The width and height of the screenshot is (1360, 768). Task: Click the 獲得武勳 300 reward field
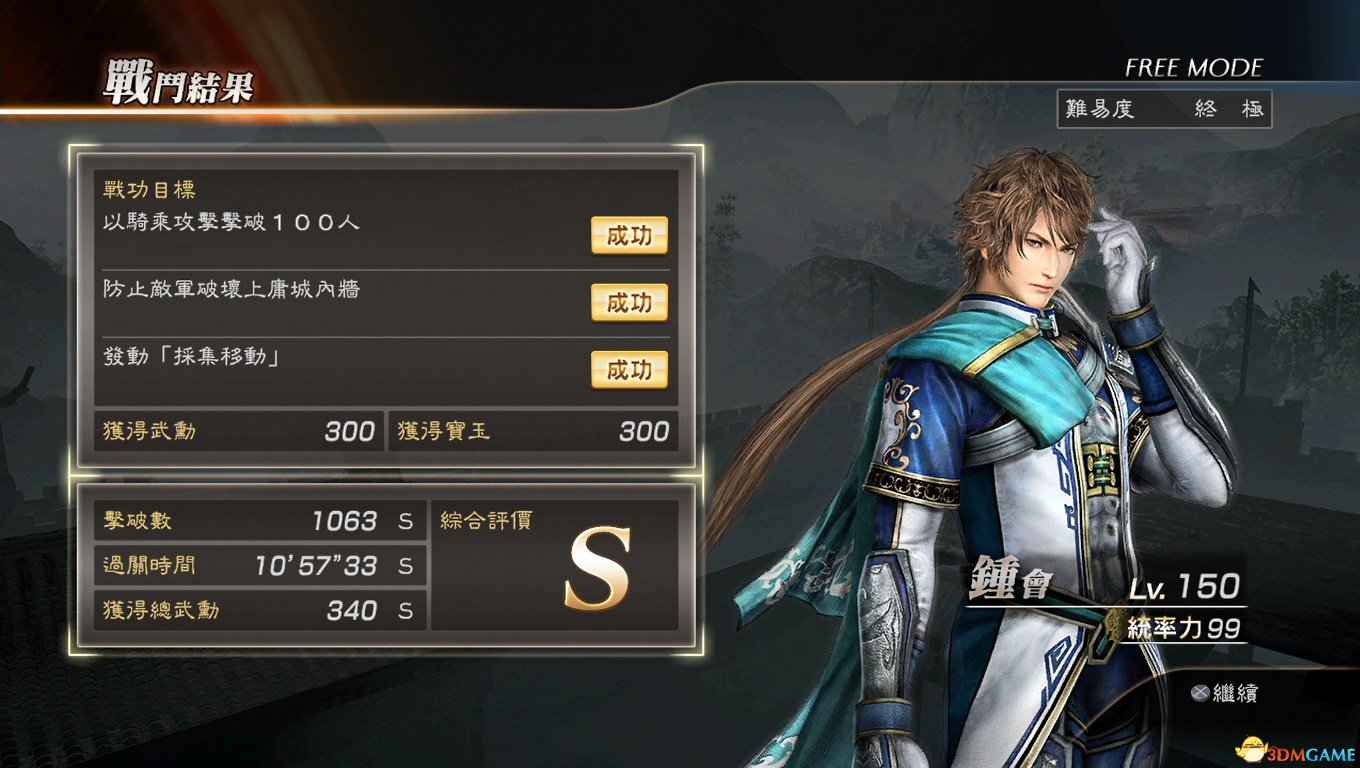[239, 431]
